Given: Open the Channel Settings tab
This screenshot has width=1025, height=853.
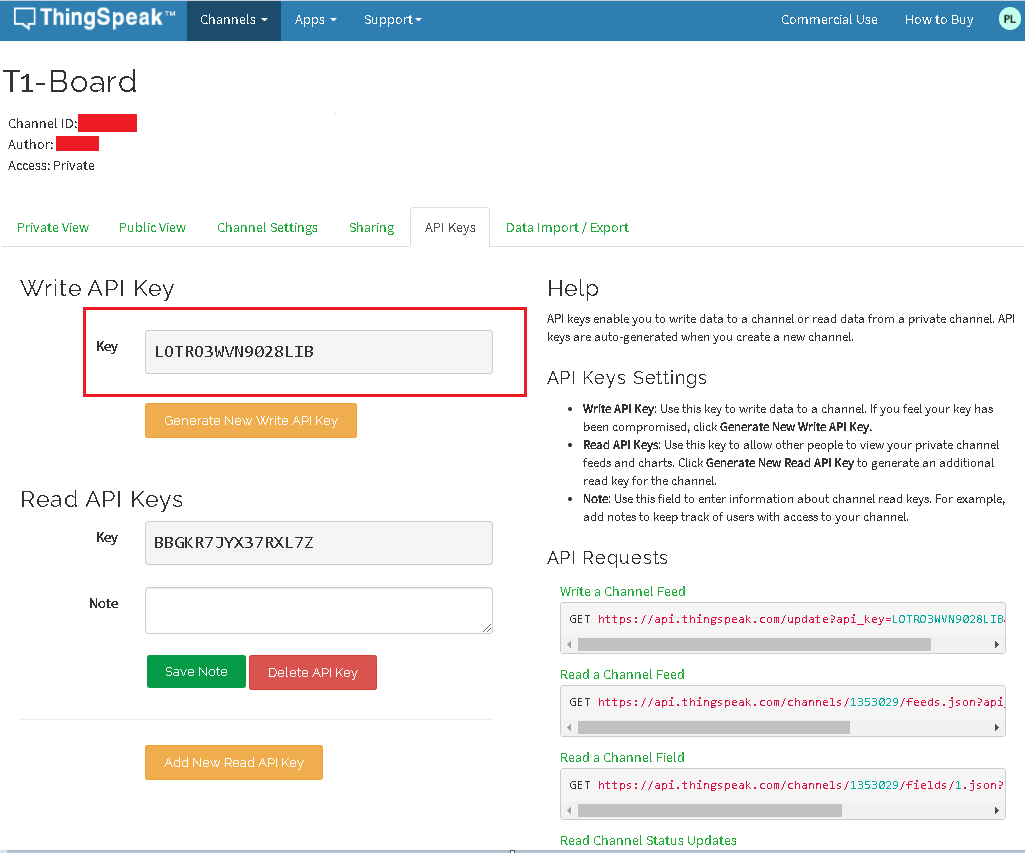Looking at the screenshot, I should pyautogui.click(x=267, y=227).
